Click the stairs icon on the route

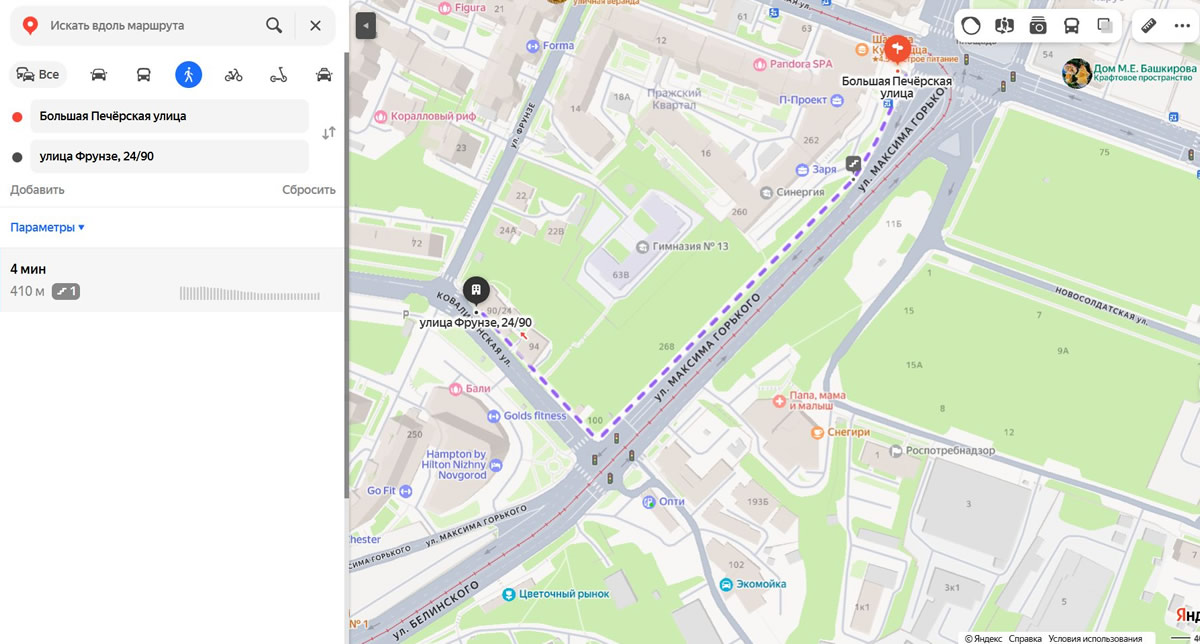coord(854,164)
